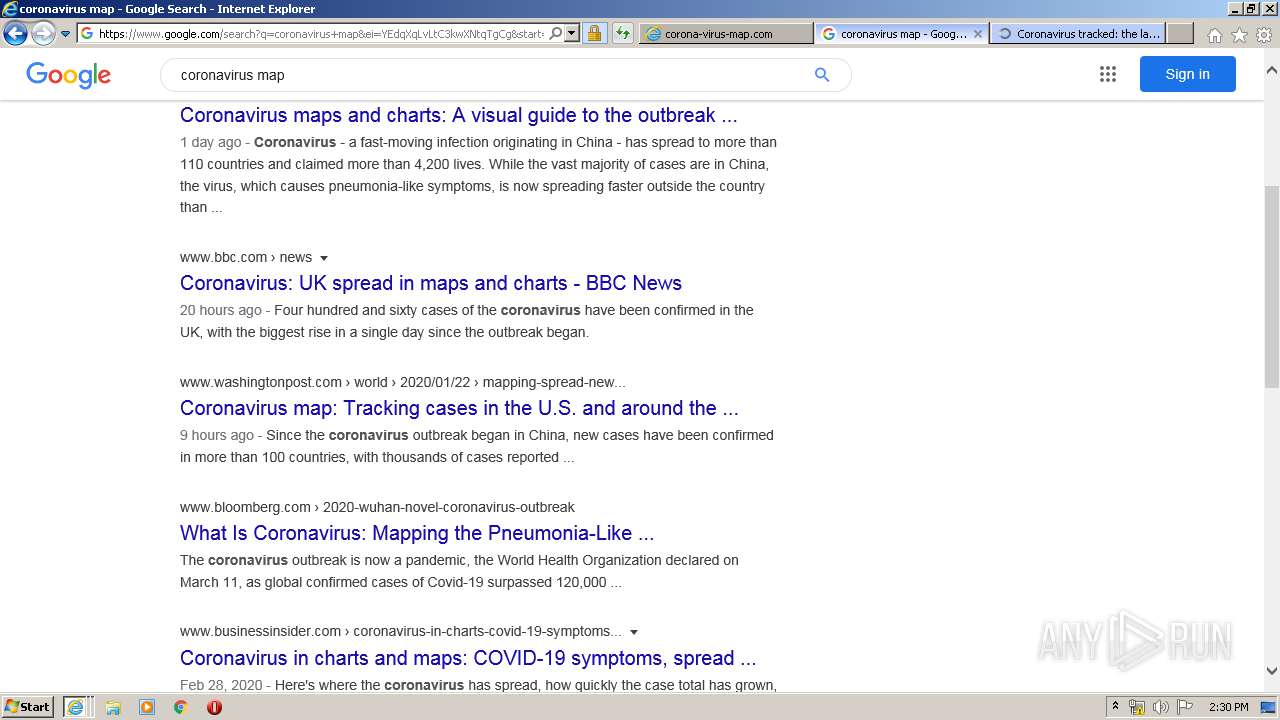Screen dimensions: 1280x720
Task: Expand the businessinsider.com result options arrow
Action: 634,632
